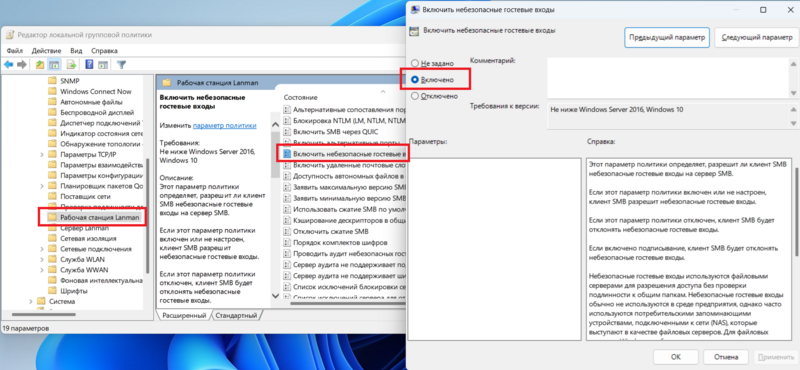Viewport: 800px width, 370px height.
Task: Click the description pane scroll down arrow
Action: pyautogui.click(x=276, y=296)
